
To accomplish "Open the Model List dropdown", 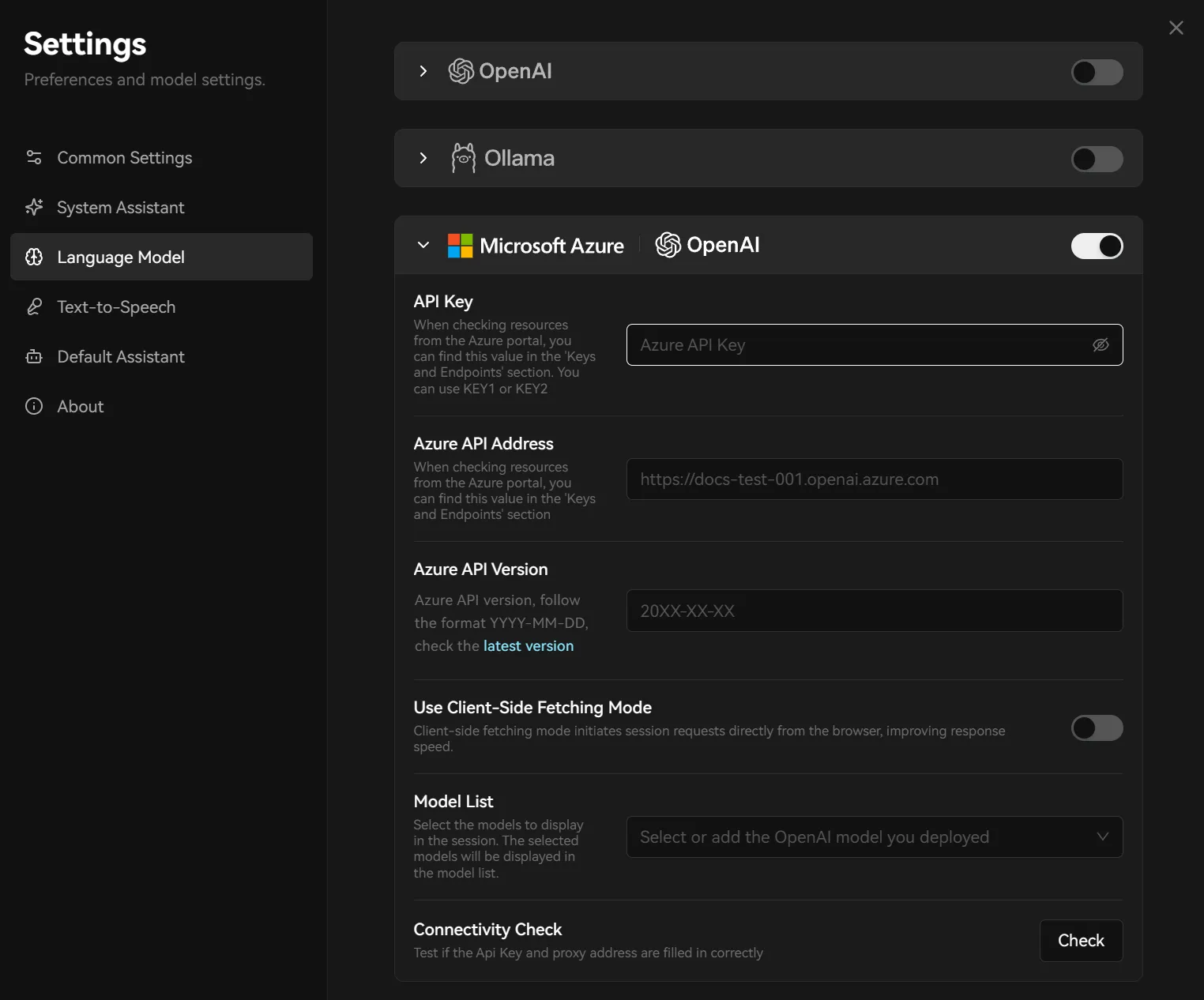I will pos(874,836).
